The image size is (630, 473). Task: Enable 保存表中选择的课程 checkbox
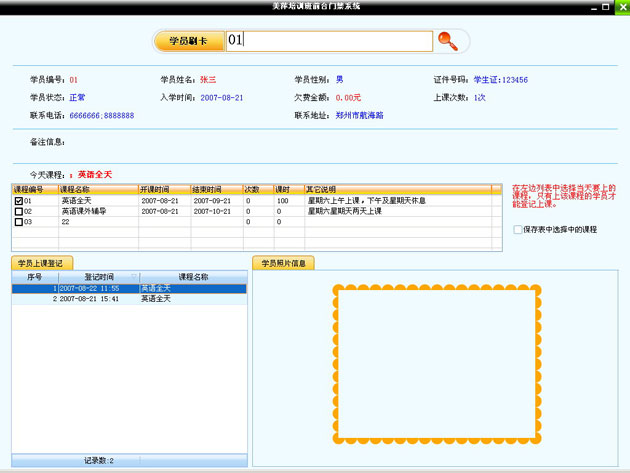517,229
